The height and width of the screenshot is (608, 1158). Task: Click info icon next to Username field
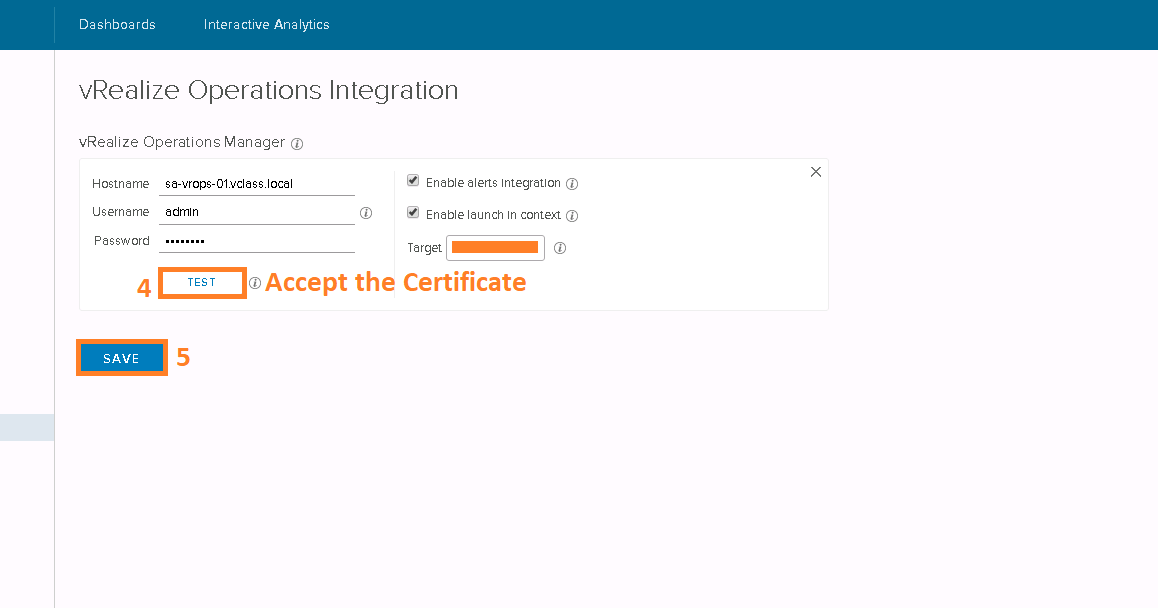(366, 213)
